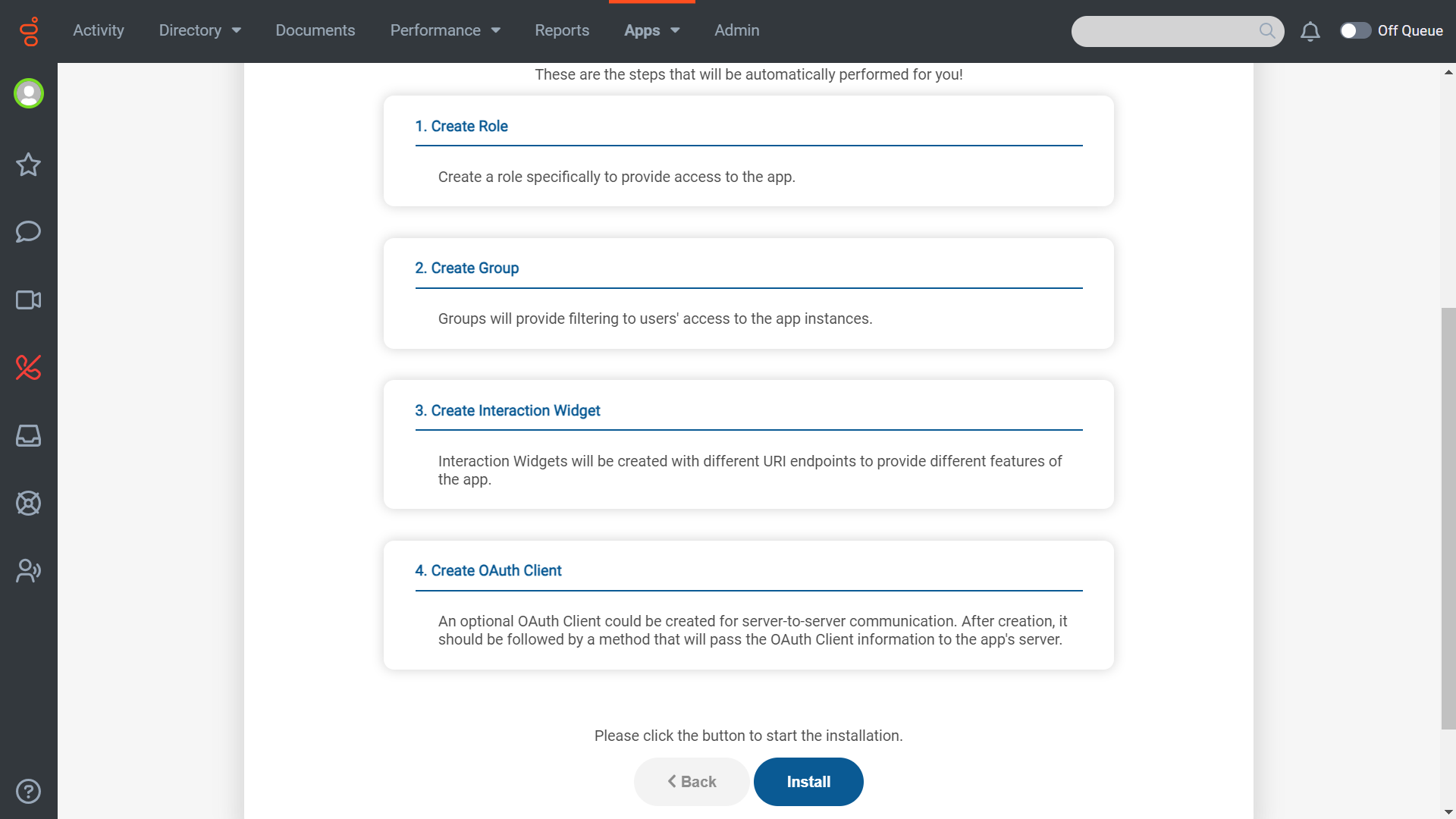Open the user profile avatar

coord(29,93)
